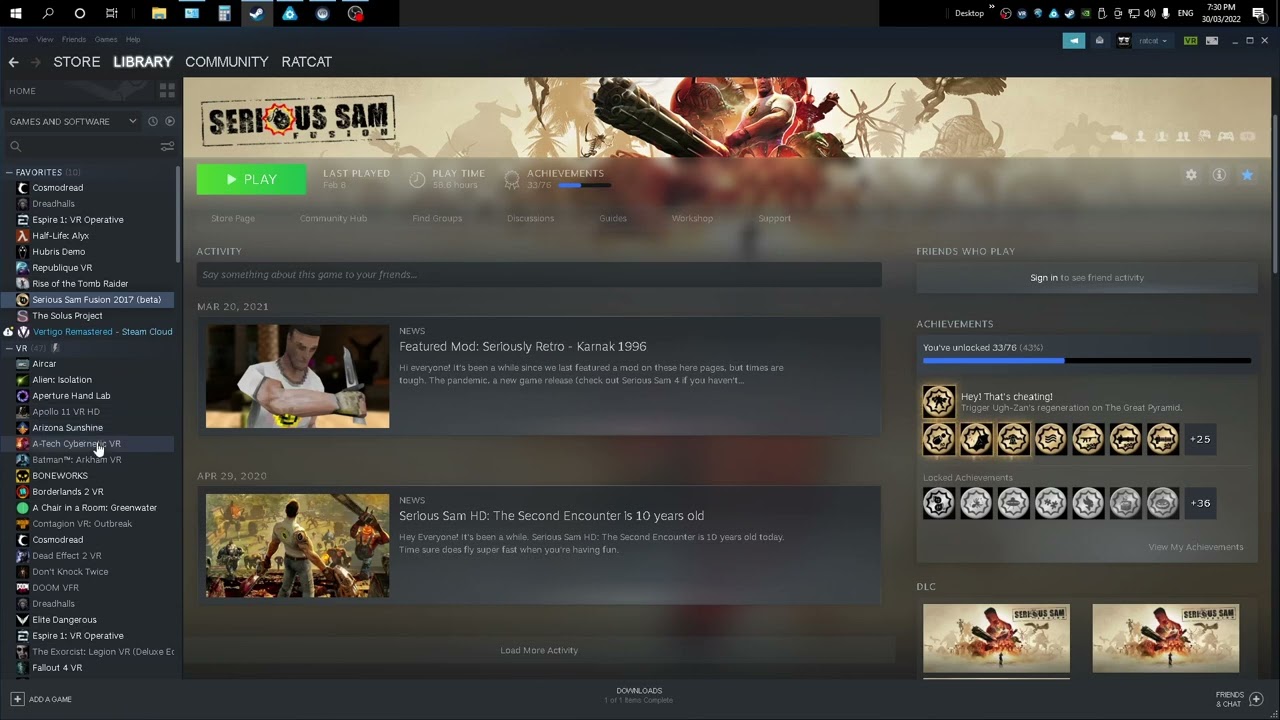The width and height of the screenshot is (1280, 720).
Task: Open the Workshop link
Action: pyautogui.click(x=692, y=218)
